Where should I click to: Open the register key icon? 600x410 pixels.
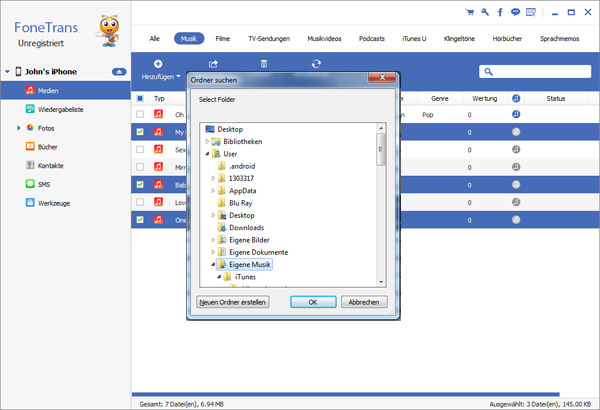(x=485, y=12)
